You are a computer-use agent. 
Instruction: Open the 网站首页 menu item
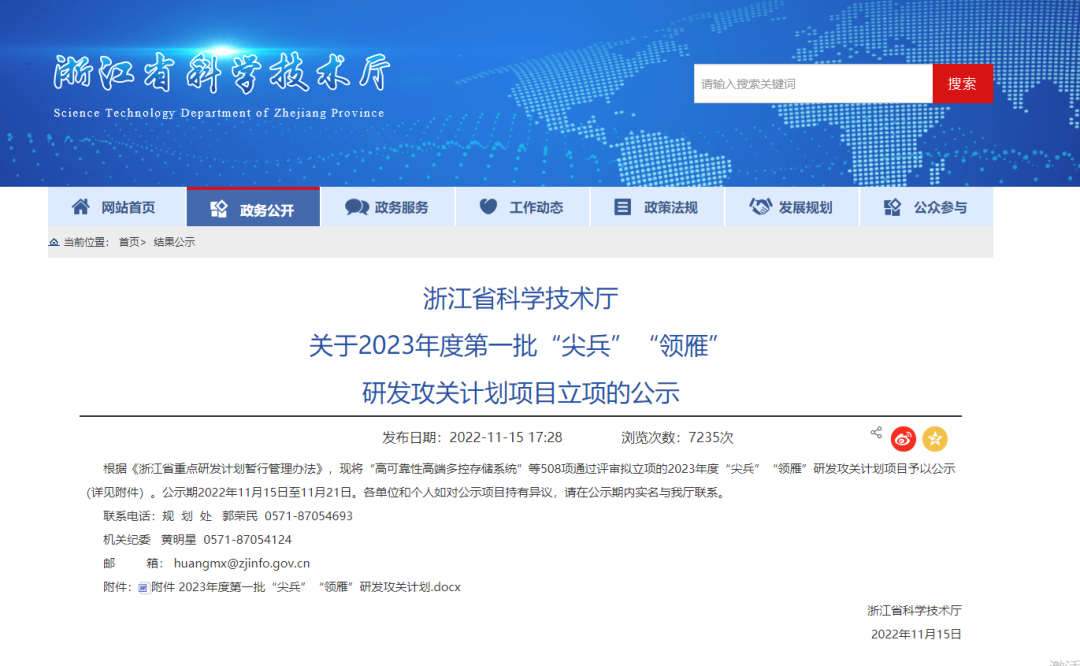tap(114, 207)
